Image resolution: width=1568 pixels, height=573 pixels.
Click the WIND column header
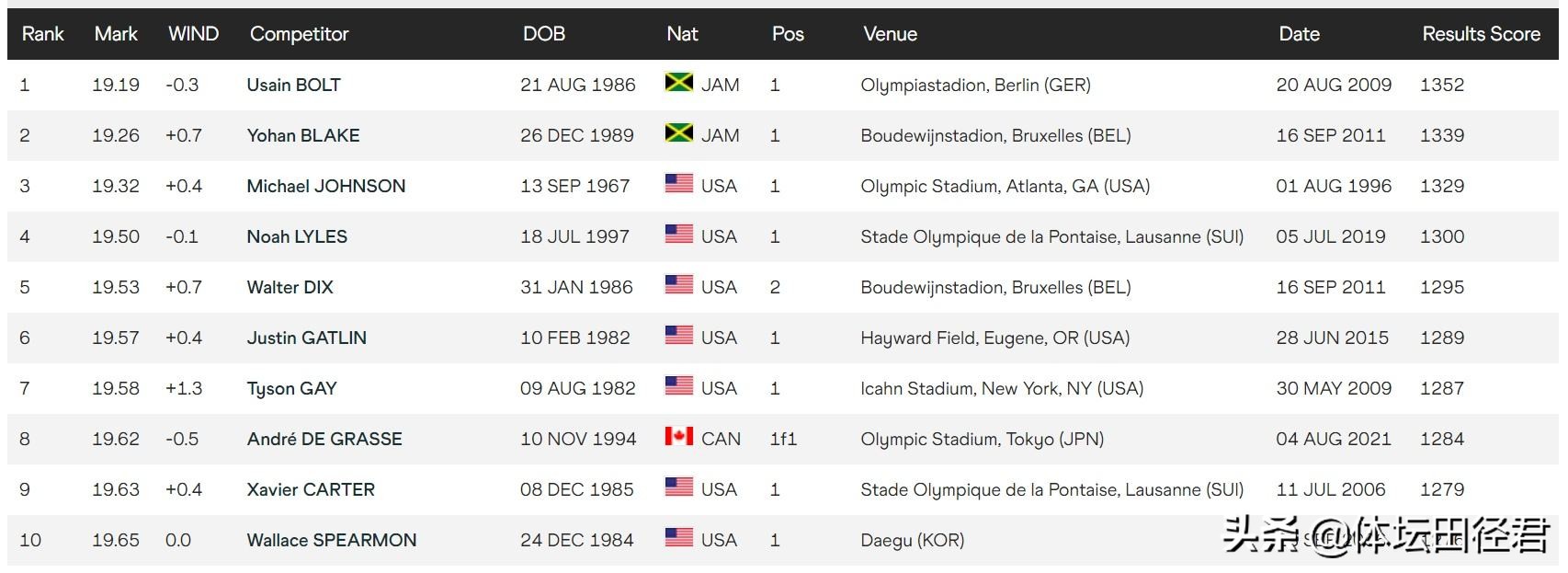[193, 34]
